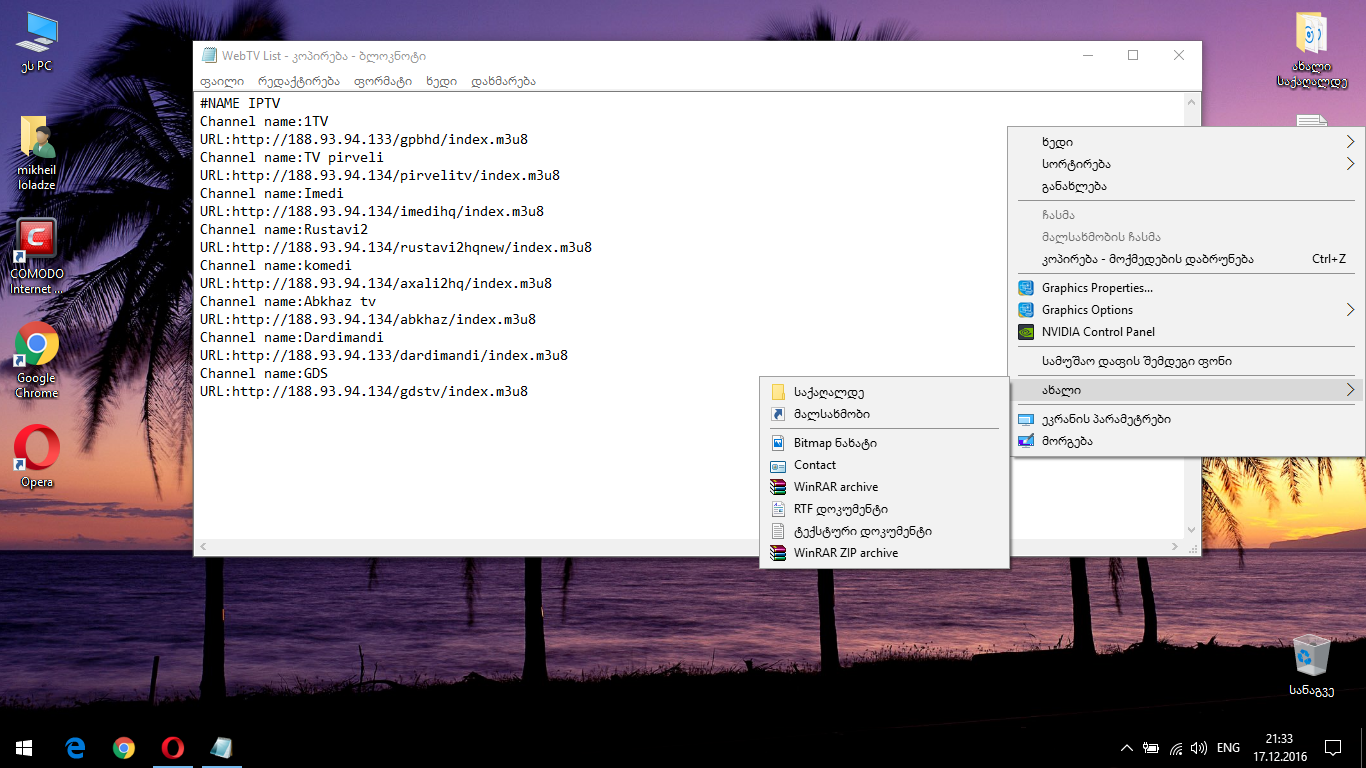Click the Notepad vertical scrollbar up arrow
The width and height of the screenshot is (1366, 768).
click(x=1191, y=102)
